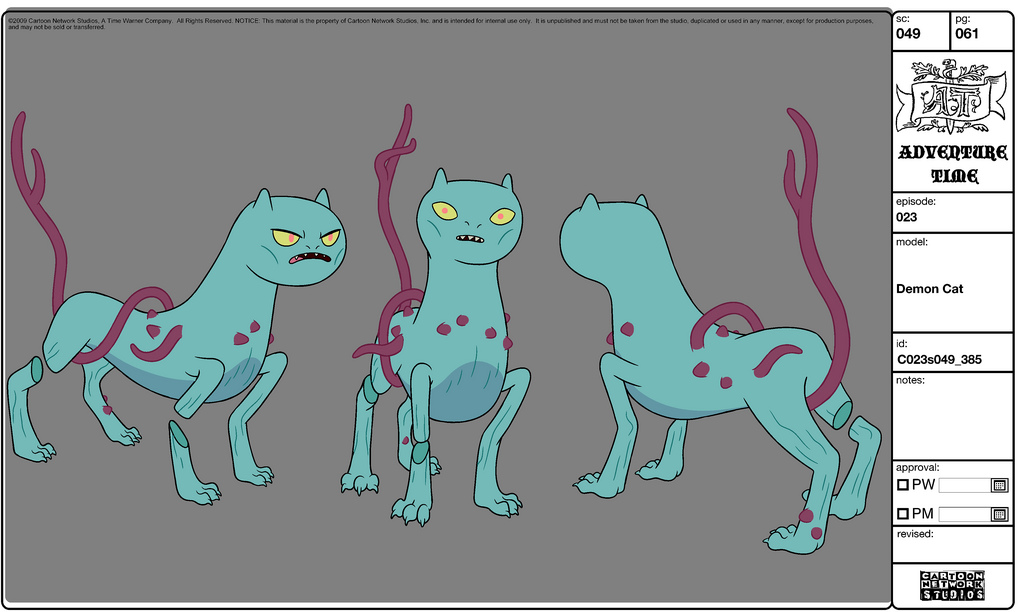Image resolution: width=1024 pixels, height=612 pixels.
Task: Open the PM date calendar picker
Action: [998, 514]
